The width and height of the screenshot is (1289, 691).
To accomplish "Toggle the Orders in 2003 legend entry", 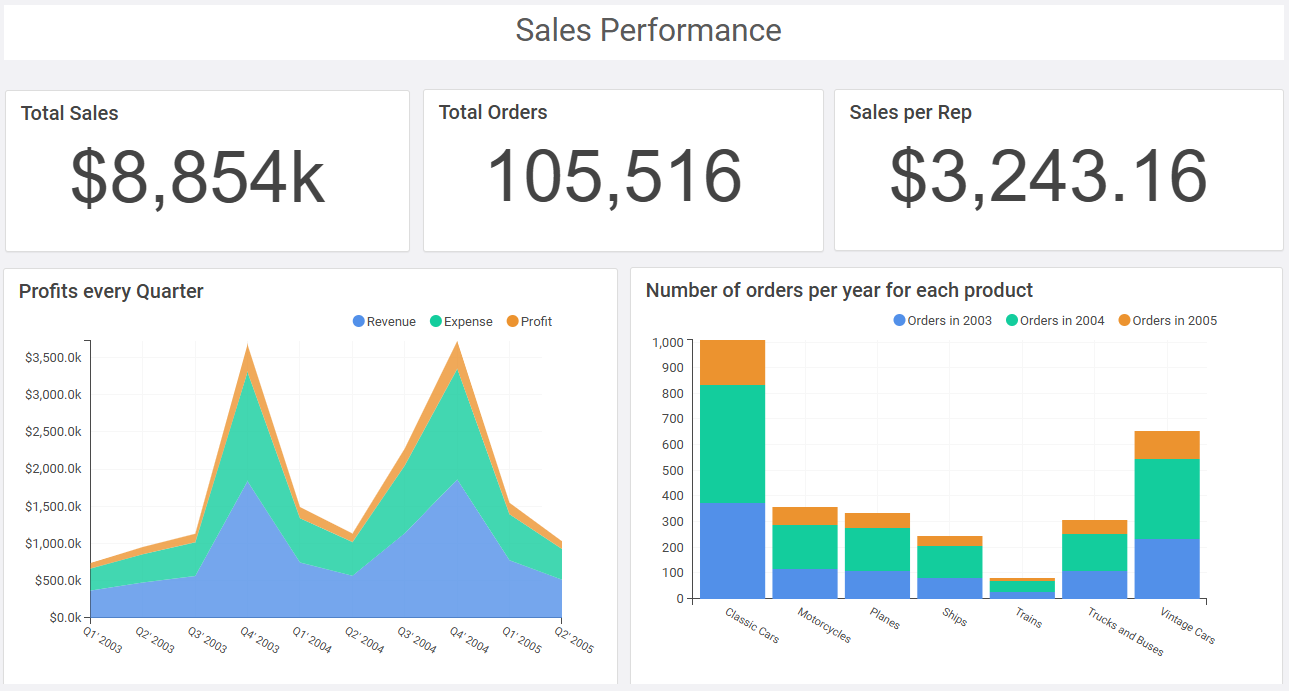I will pos(942,321).
